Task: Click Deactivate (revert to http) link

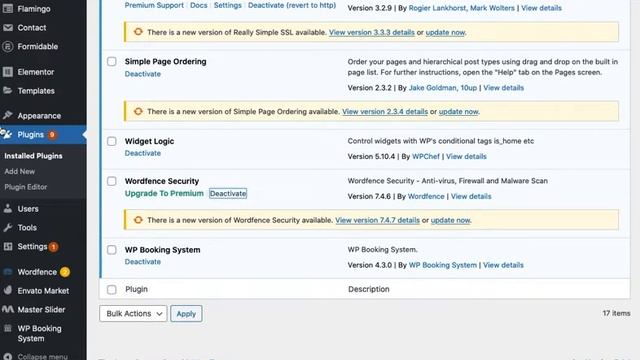Action: (292, 5)
